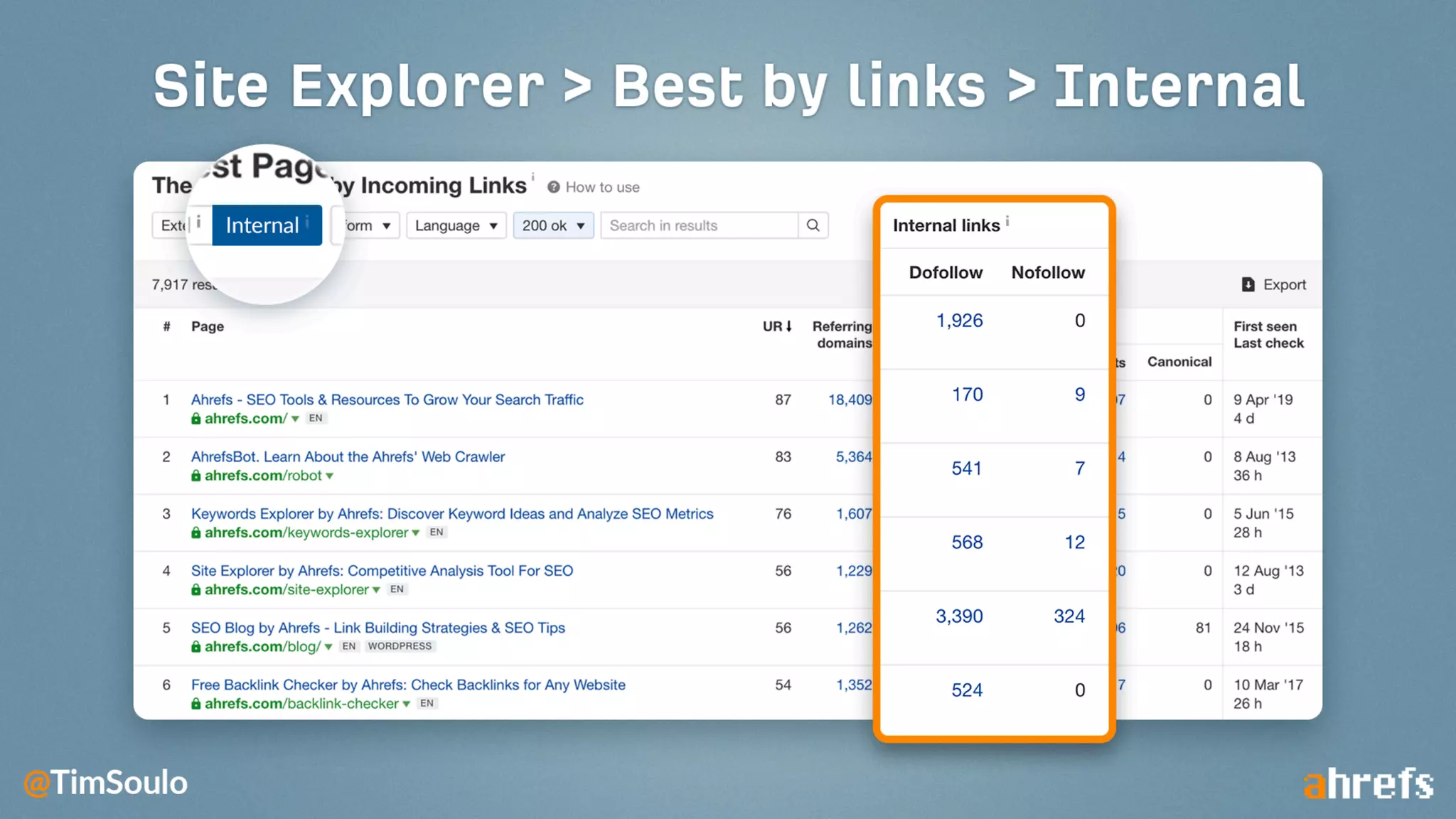Open the 200 ok status dropdown
This screenshot has width=1456, height=819.
[553, 225]
